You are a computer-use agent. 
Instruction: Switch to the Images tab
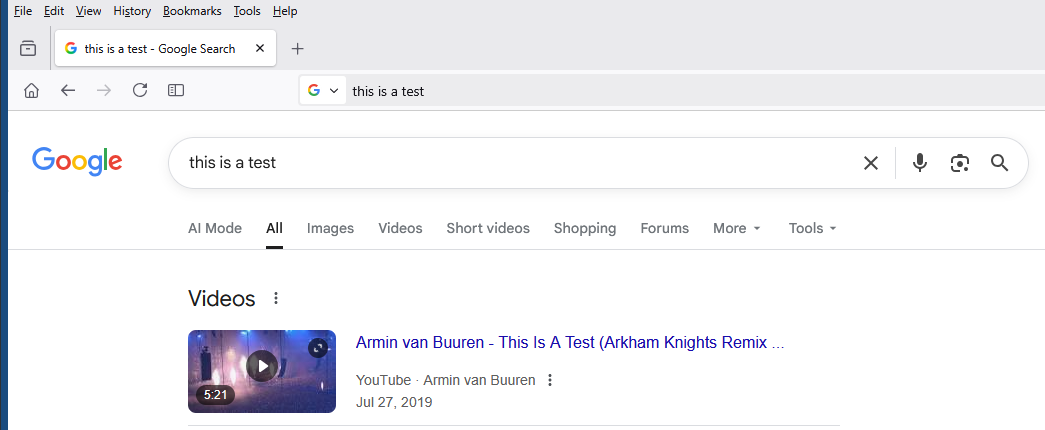[330, 228]
